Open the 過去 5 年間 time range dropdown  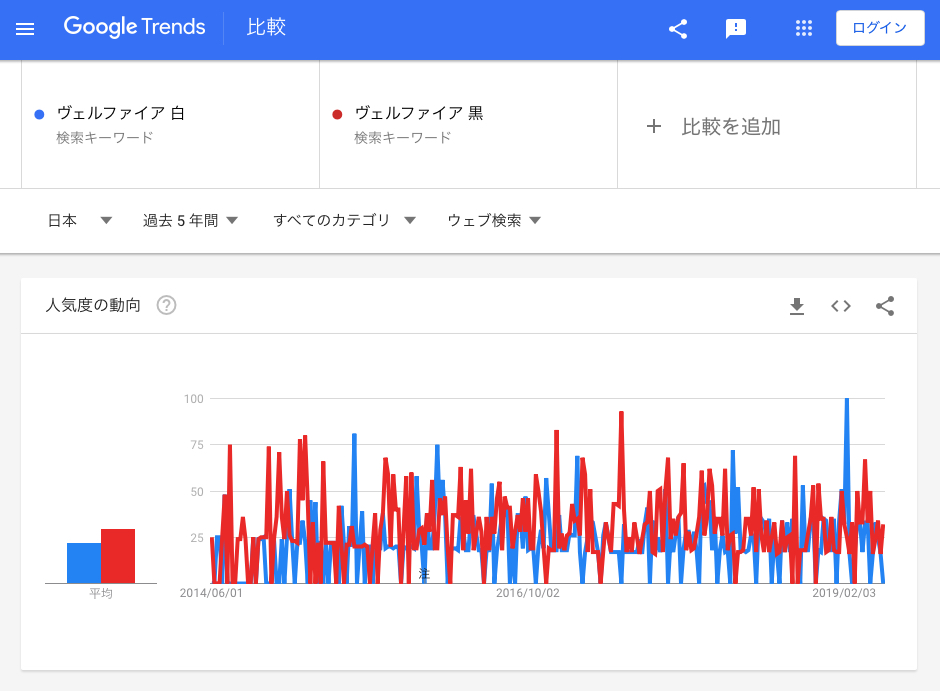(190, 221)
